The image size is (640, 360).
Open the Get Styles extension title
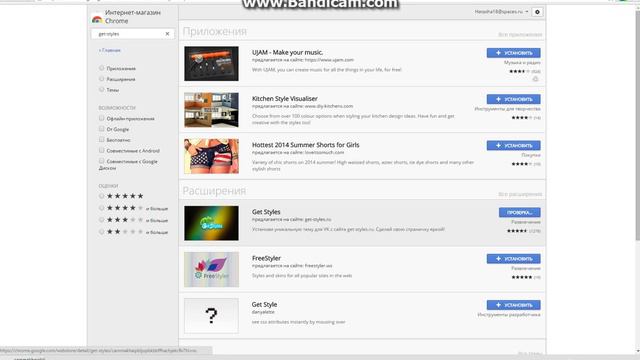pos(266,212)
